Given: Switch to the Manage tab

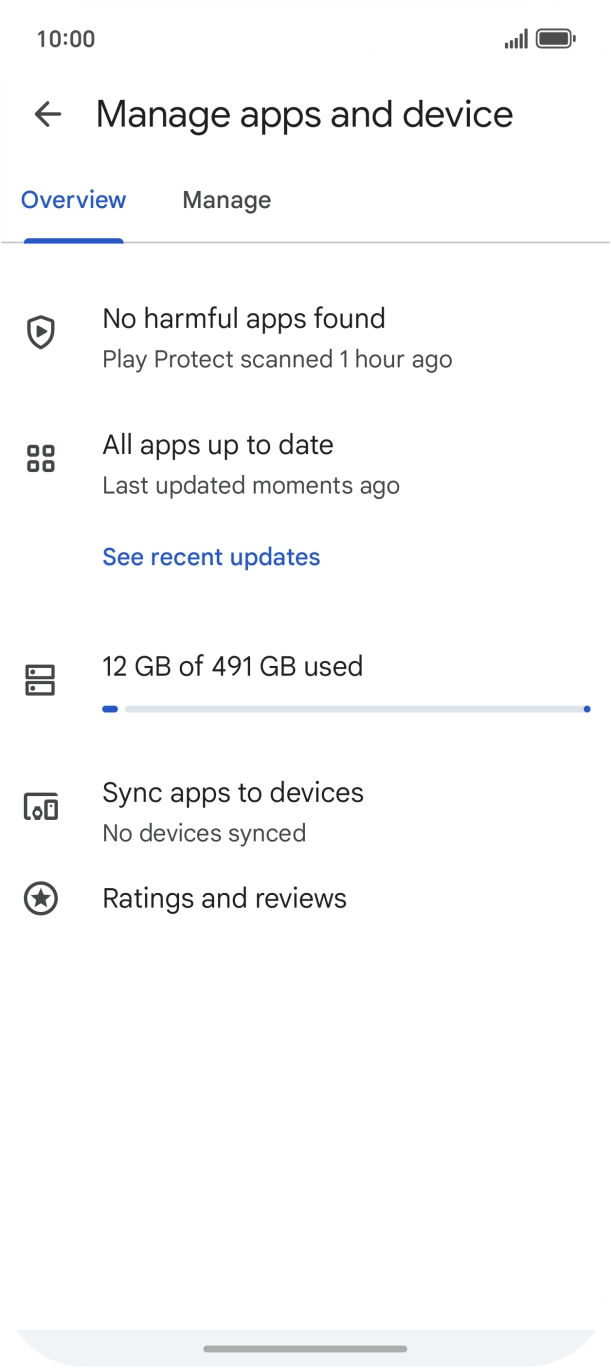Looking at the screenshot, I should 227,200.
